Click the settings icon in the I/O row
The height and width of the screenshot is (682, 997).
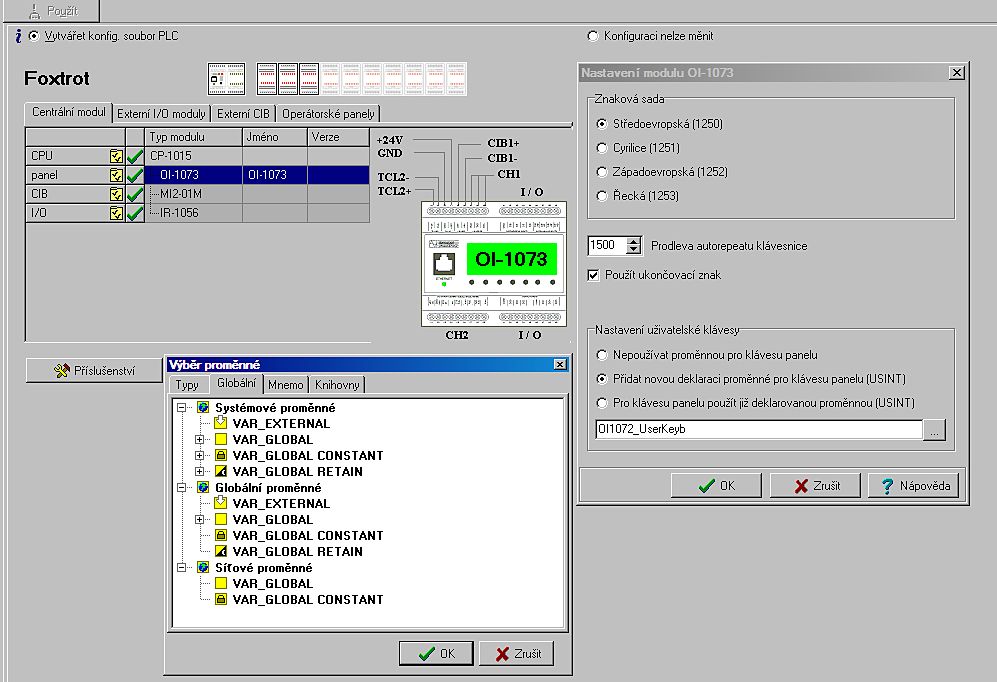click(116, 213)
